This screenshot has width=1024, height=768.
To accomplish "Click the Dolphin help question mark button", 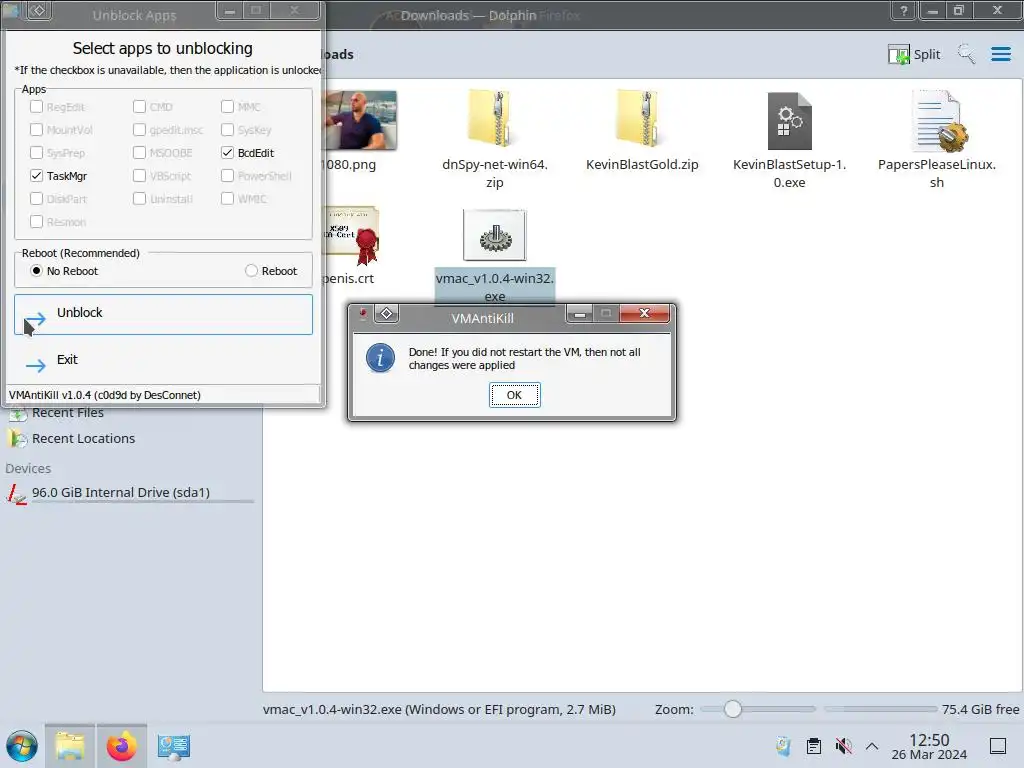I will (x=903, y=10).
